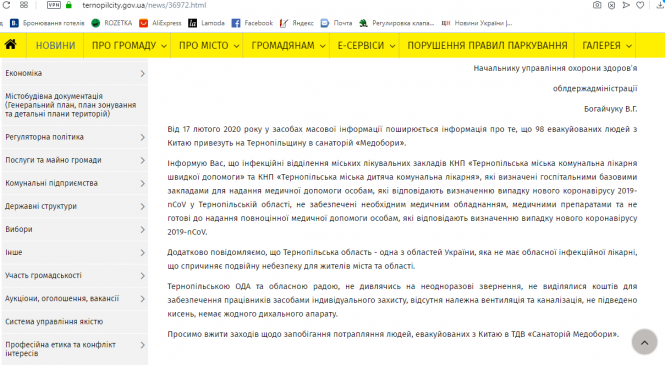Toggle the VPN badge in address bar
The height and width of the screenshot is (366, 665).
coord(54,5)
